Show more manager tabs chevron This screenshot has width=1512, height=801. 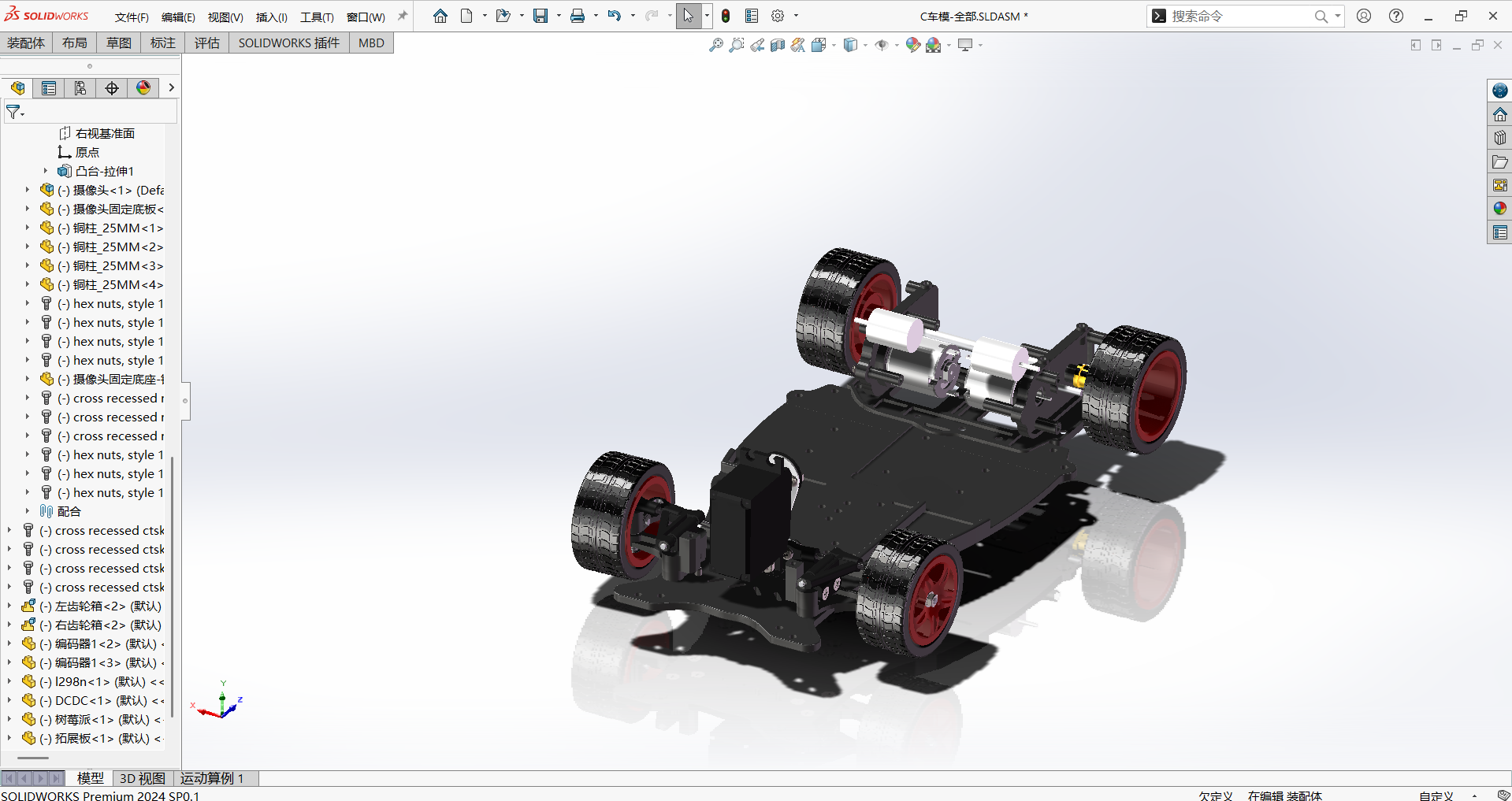(x=171, y=87)
